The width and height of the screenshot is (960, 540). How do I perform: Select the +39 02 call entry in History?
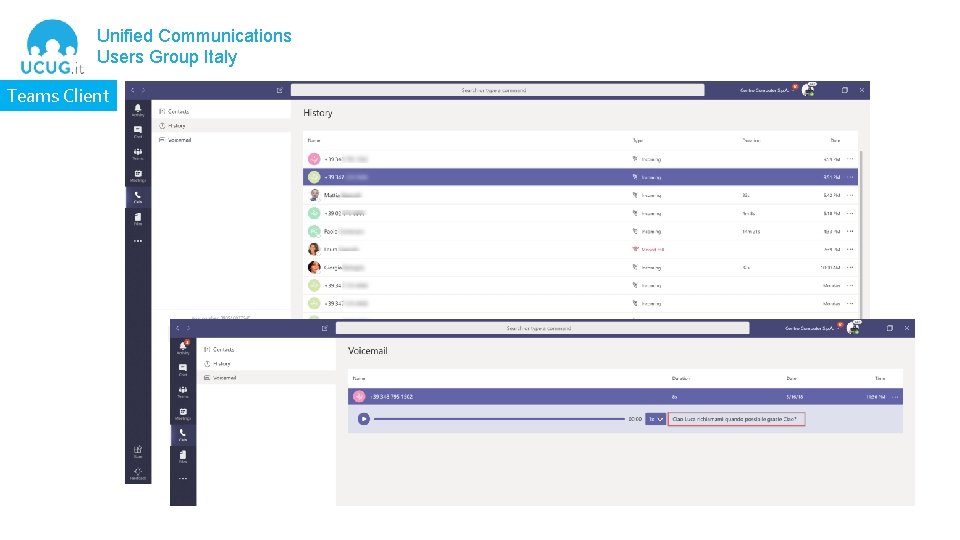click(x=580, y=213)
